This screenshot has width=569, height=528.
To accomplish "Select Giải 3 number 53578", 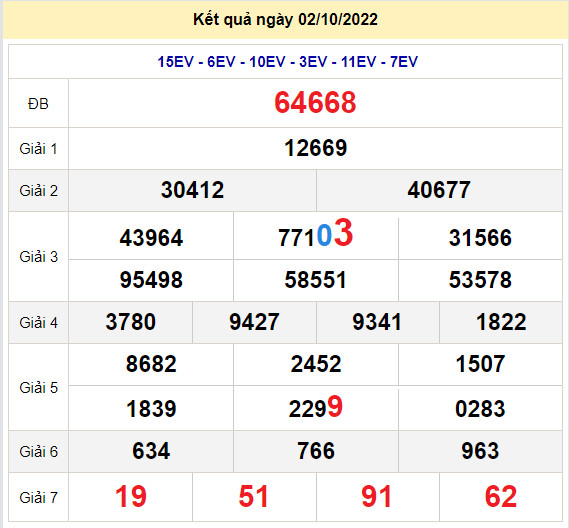I will (480, 280).
